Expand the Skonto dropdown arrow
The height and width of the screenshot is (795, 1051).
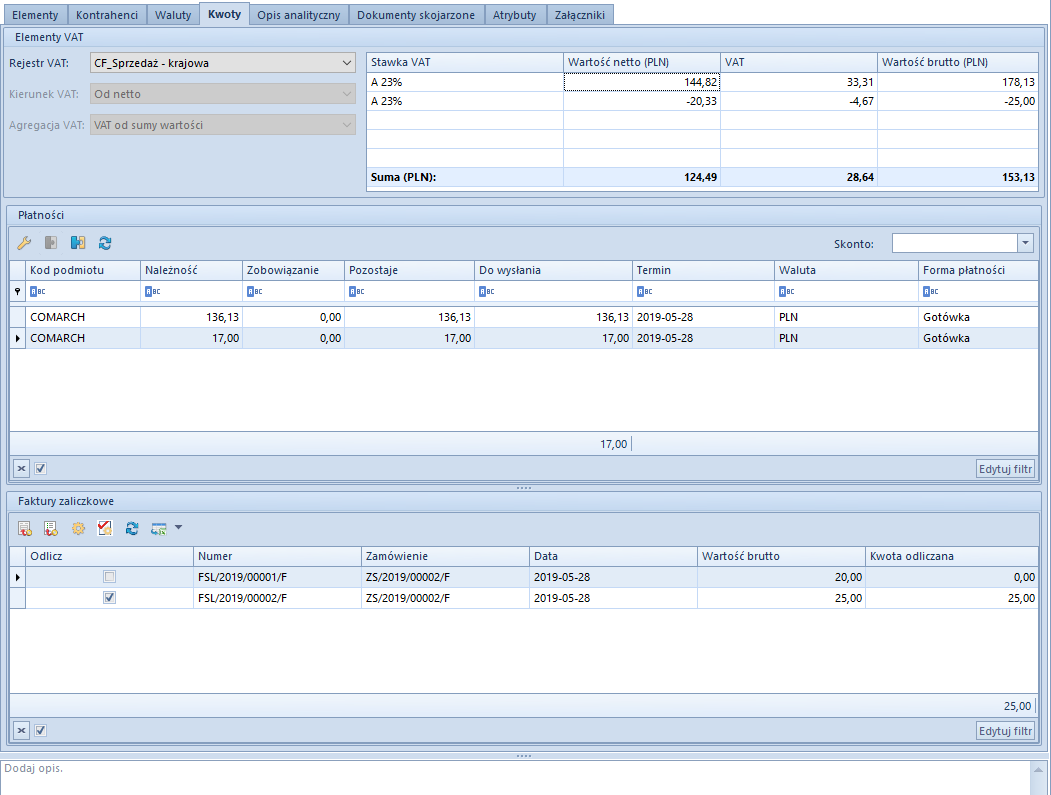[x=1025, y=243]
